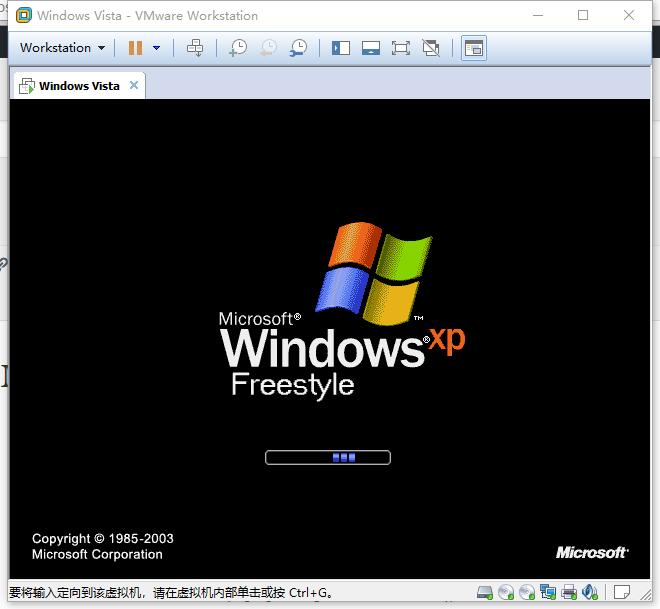Close the VMware Workstation window
The image size is (660, 609).
pyautogui.click(x=629, y=15)
